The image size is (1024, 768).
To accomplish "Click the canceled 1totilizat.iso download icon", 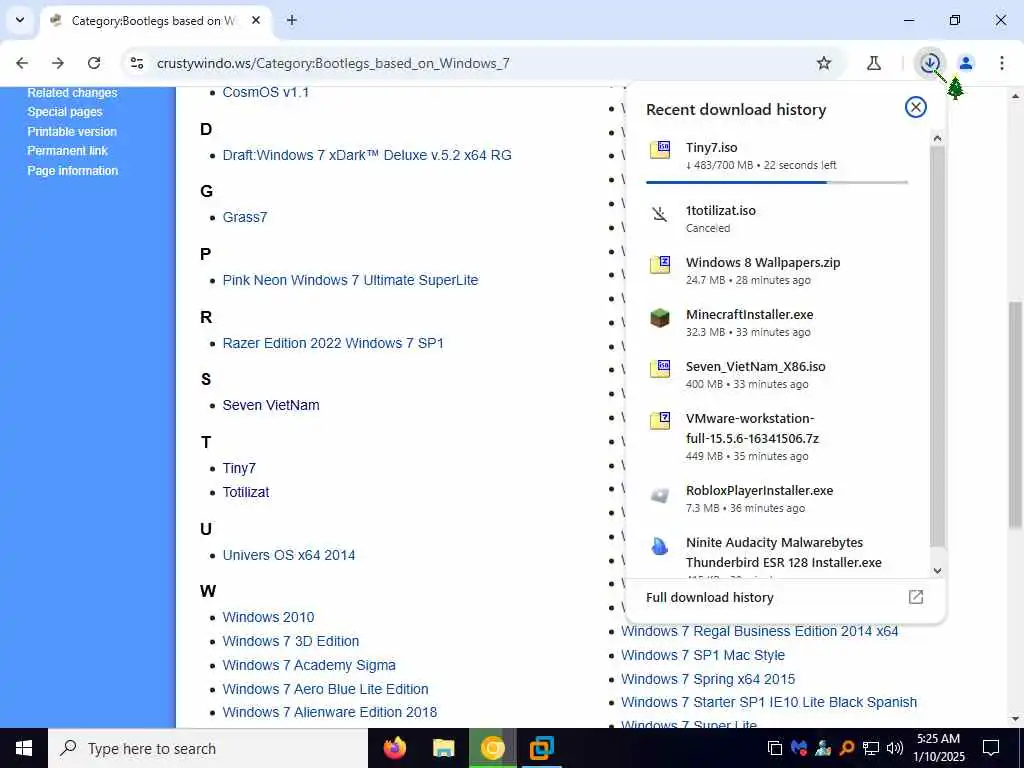I will (660, 214).
